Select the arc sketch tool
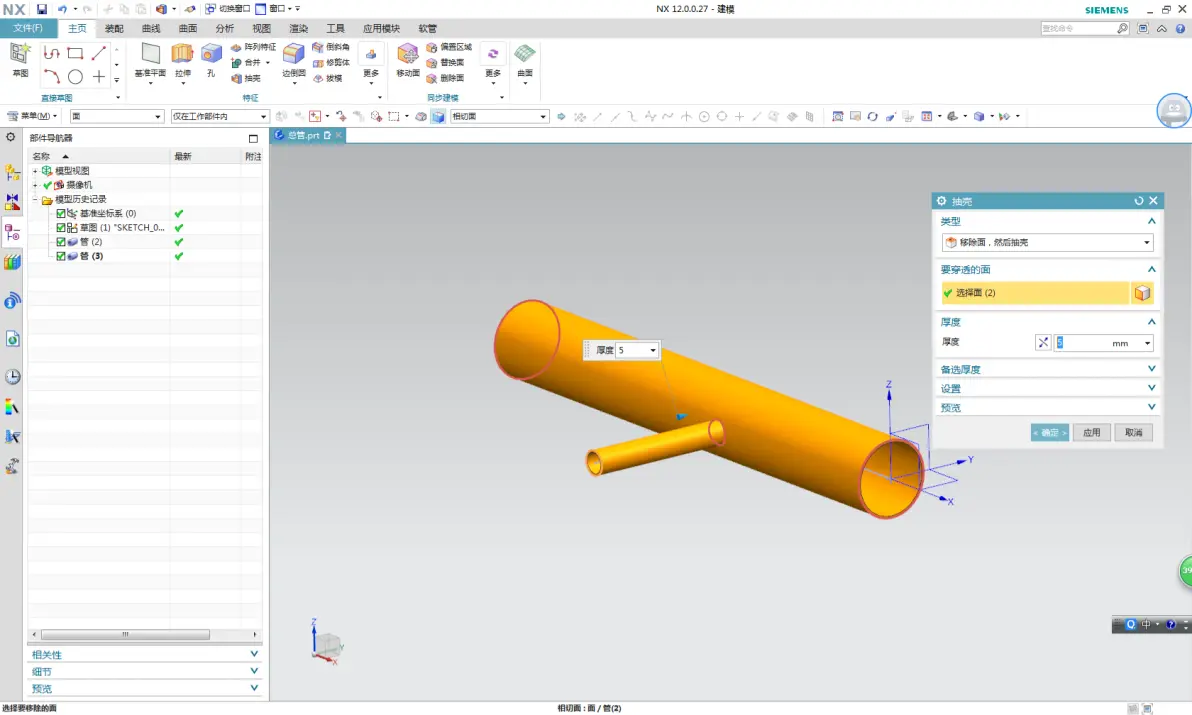Screen dimensions: 1192x715 [x=51, y=77]
